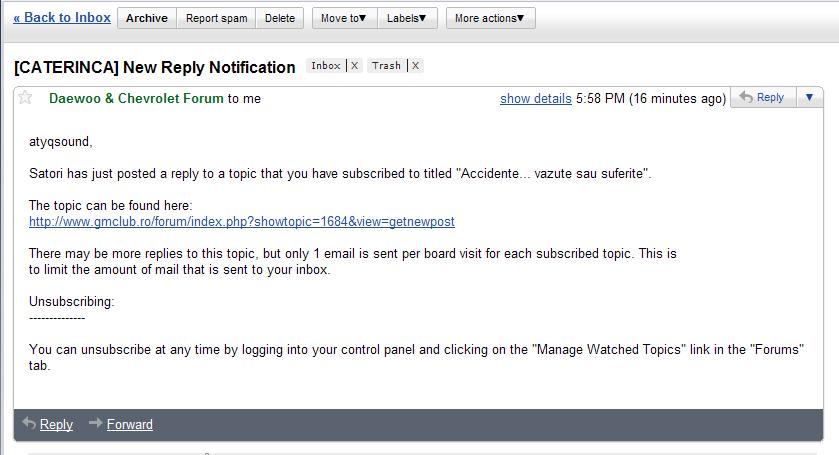Image resolution: width=839 pixels, height=455 pixels.
Task: Open the More actions menu
Action: (x=490, y=18)
